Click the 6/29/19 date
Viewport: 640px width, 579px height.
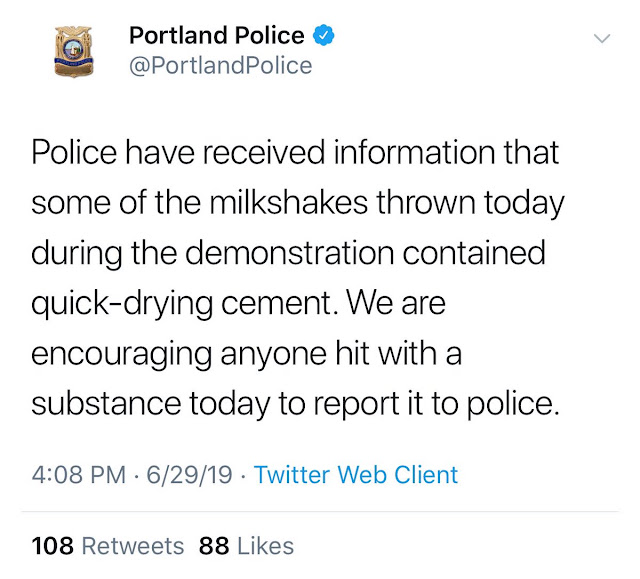point(189,475)
